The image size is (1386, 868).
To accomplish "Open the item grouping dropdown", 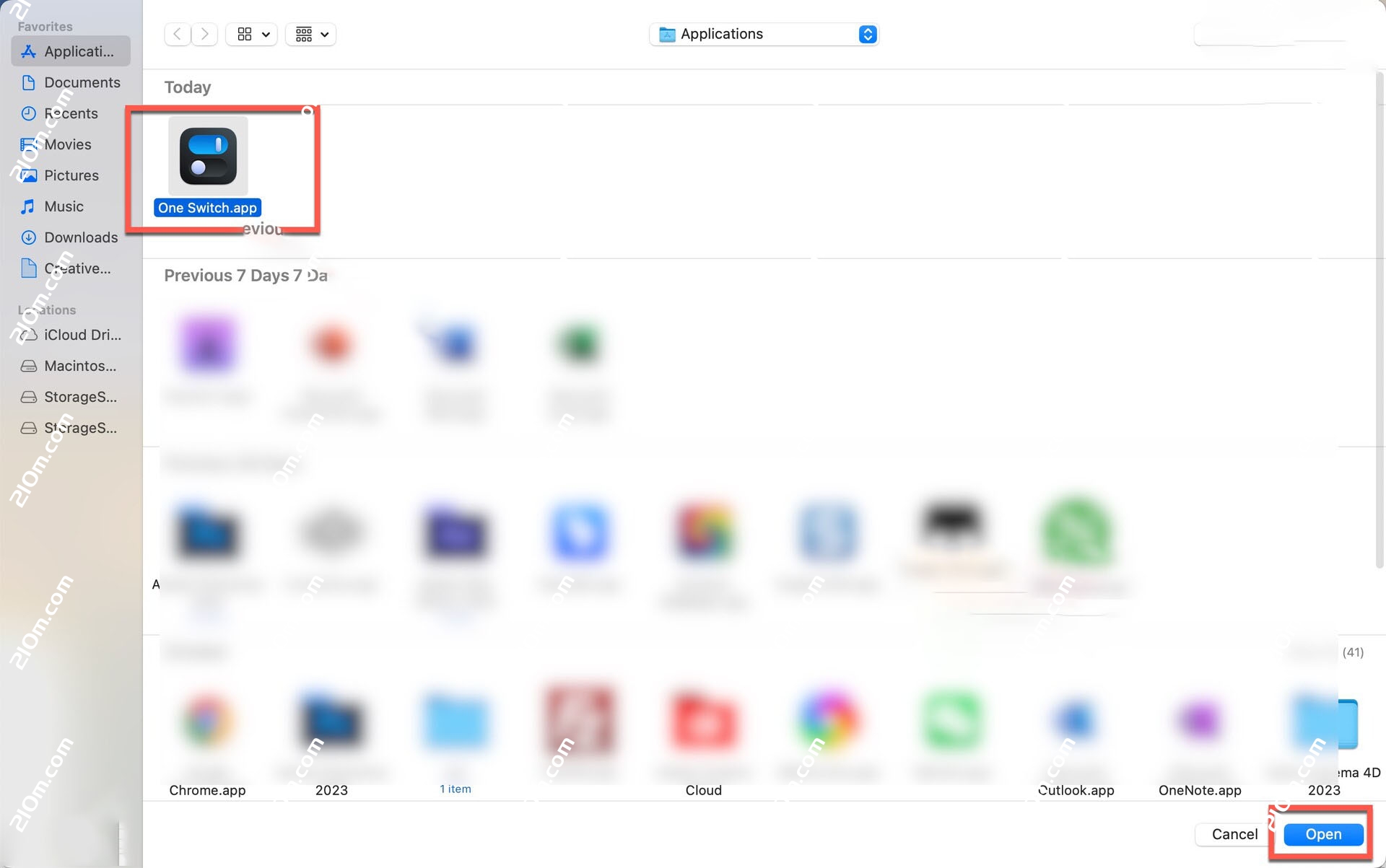I will click(310, 34).
